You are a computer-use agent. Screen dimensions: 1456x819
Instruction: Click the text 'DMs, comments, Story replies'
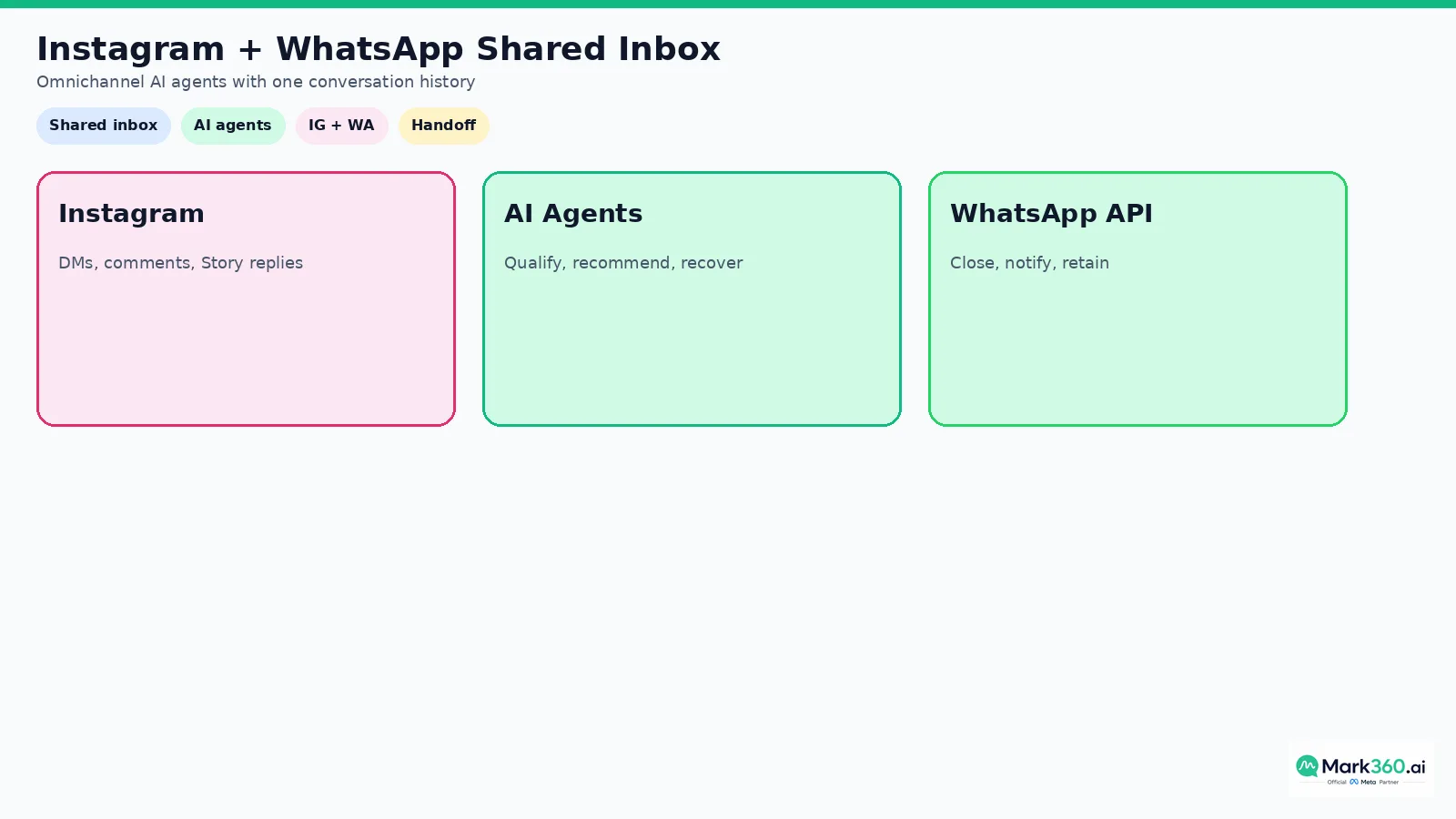coord(180,263)
